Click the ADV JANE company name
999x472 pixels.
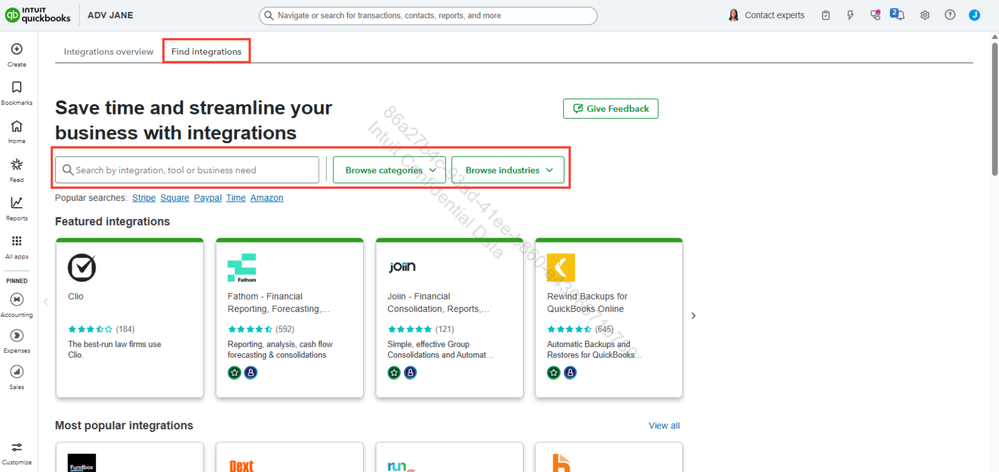tap(110, 15)
